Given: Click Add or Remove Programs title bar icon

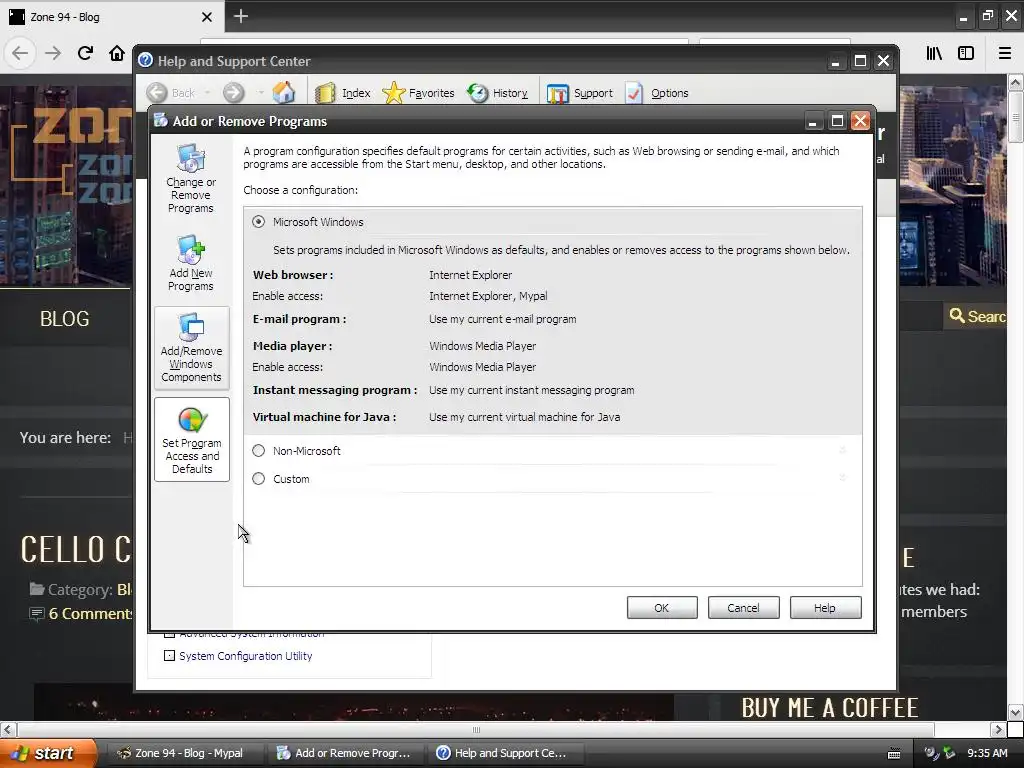Looking at the screenshot, I should pos(161,120).
